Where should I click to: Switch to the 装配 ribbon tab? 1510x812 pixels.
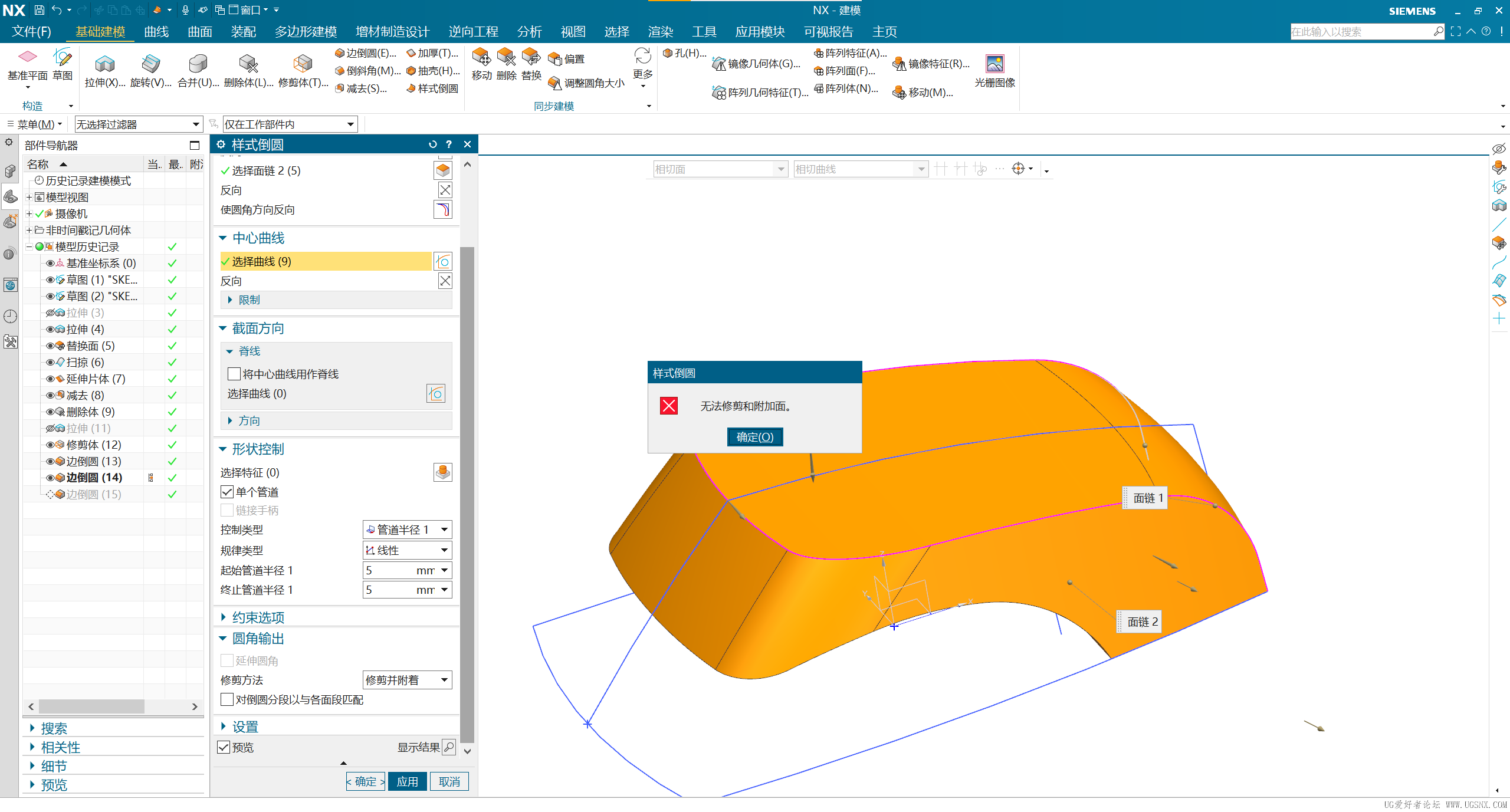[x=243, y=31]
